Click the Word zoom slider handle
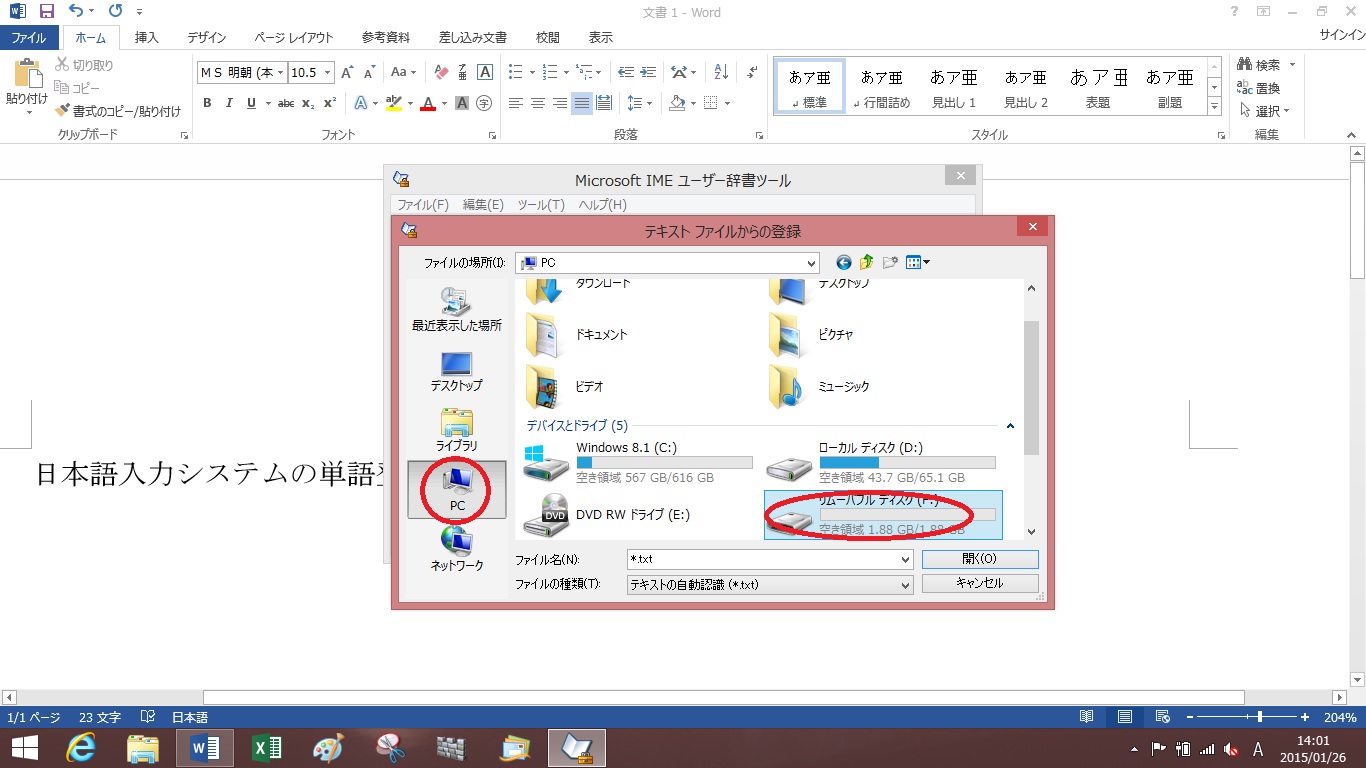 (x=1260, y=717)
